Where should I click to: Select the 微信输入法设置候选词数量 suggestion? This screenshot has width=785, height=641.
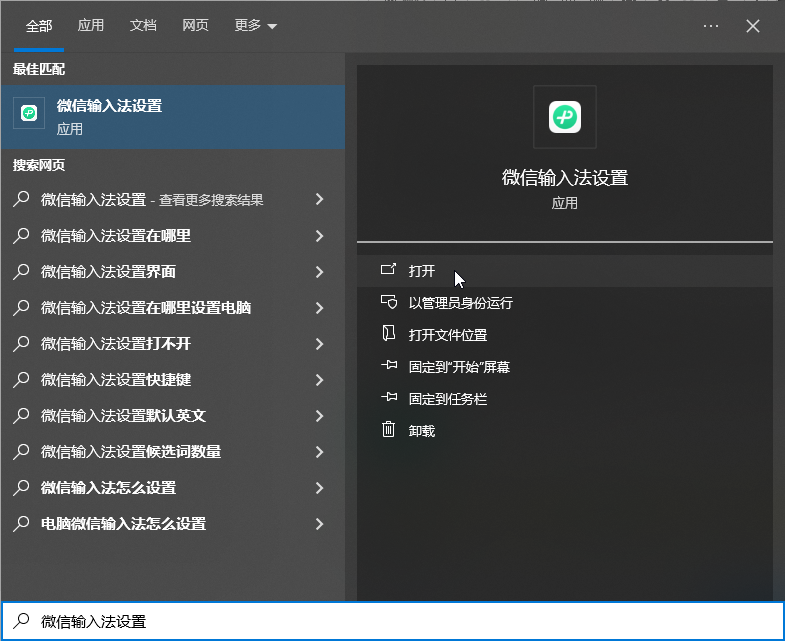[x=130, y=452]
